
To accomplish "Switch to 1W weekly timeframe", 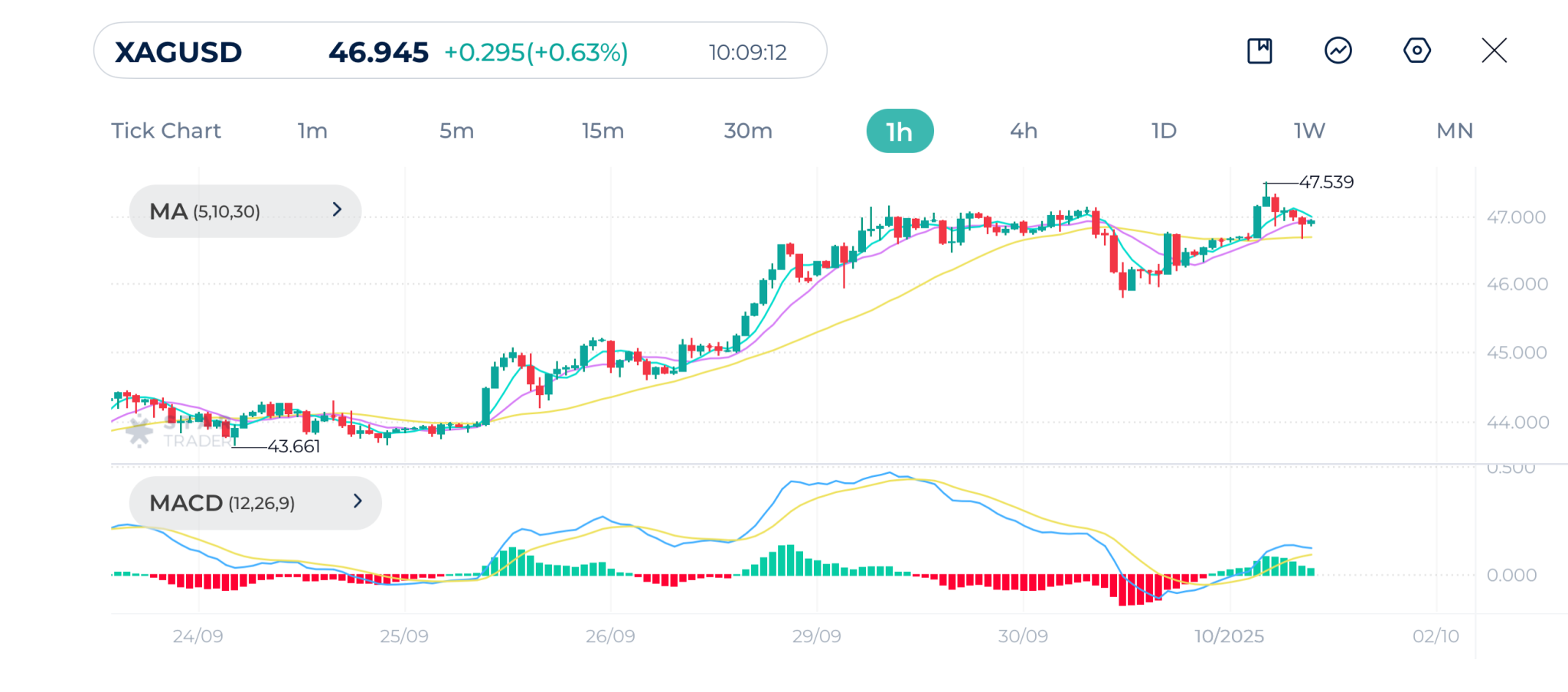I will (1309, 131).
